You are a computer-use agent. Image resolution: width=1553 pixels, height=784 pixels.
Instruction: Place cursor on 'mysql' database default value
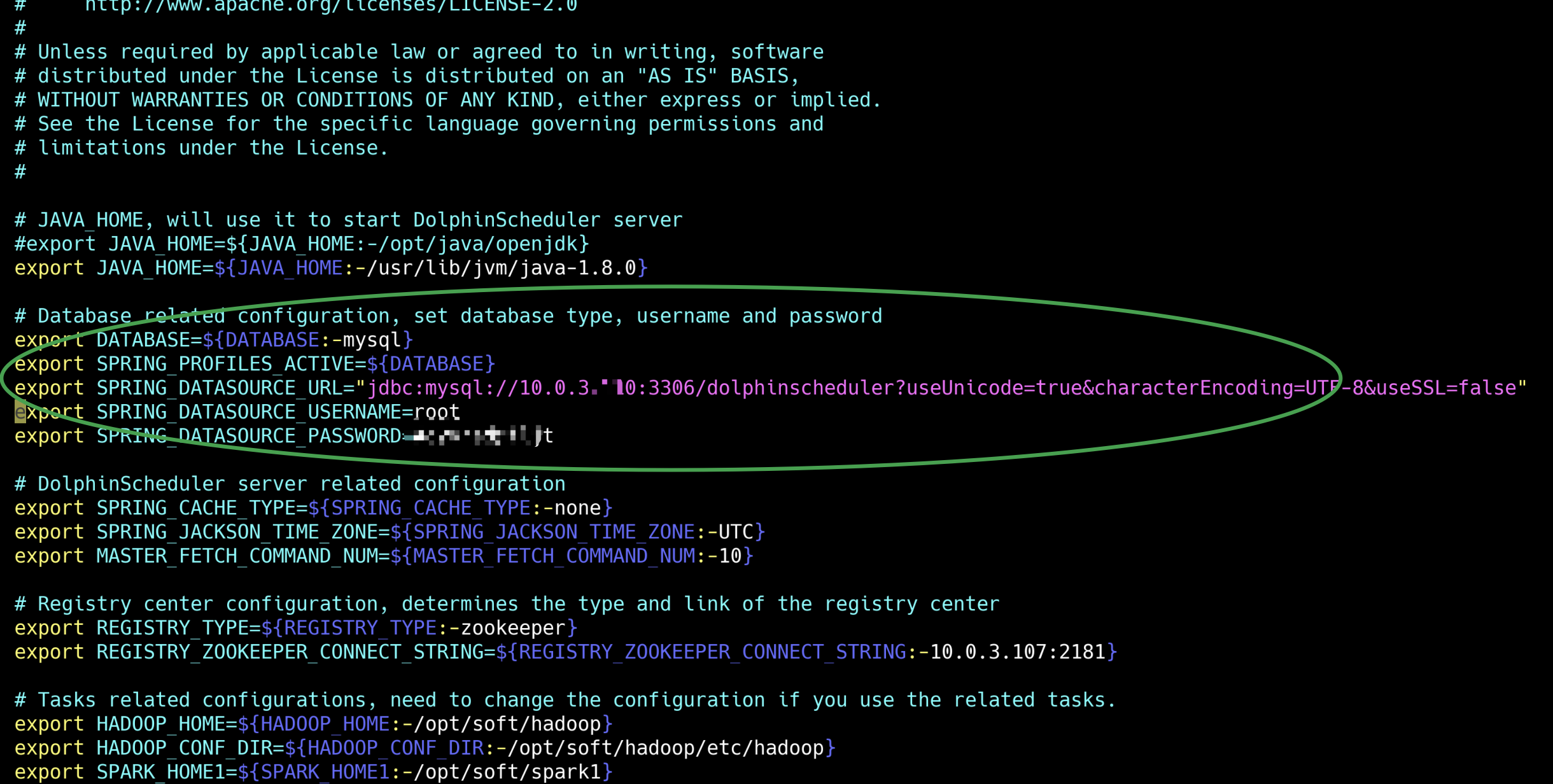coord(372,340)
